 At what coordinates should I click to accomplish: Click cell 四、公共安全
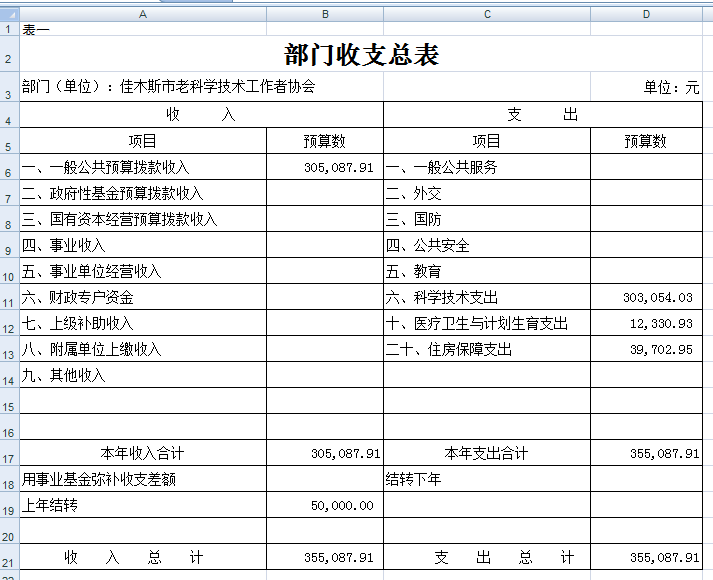click(x=487, y=245)
